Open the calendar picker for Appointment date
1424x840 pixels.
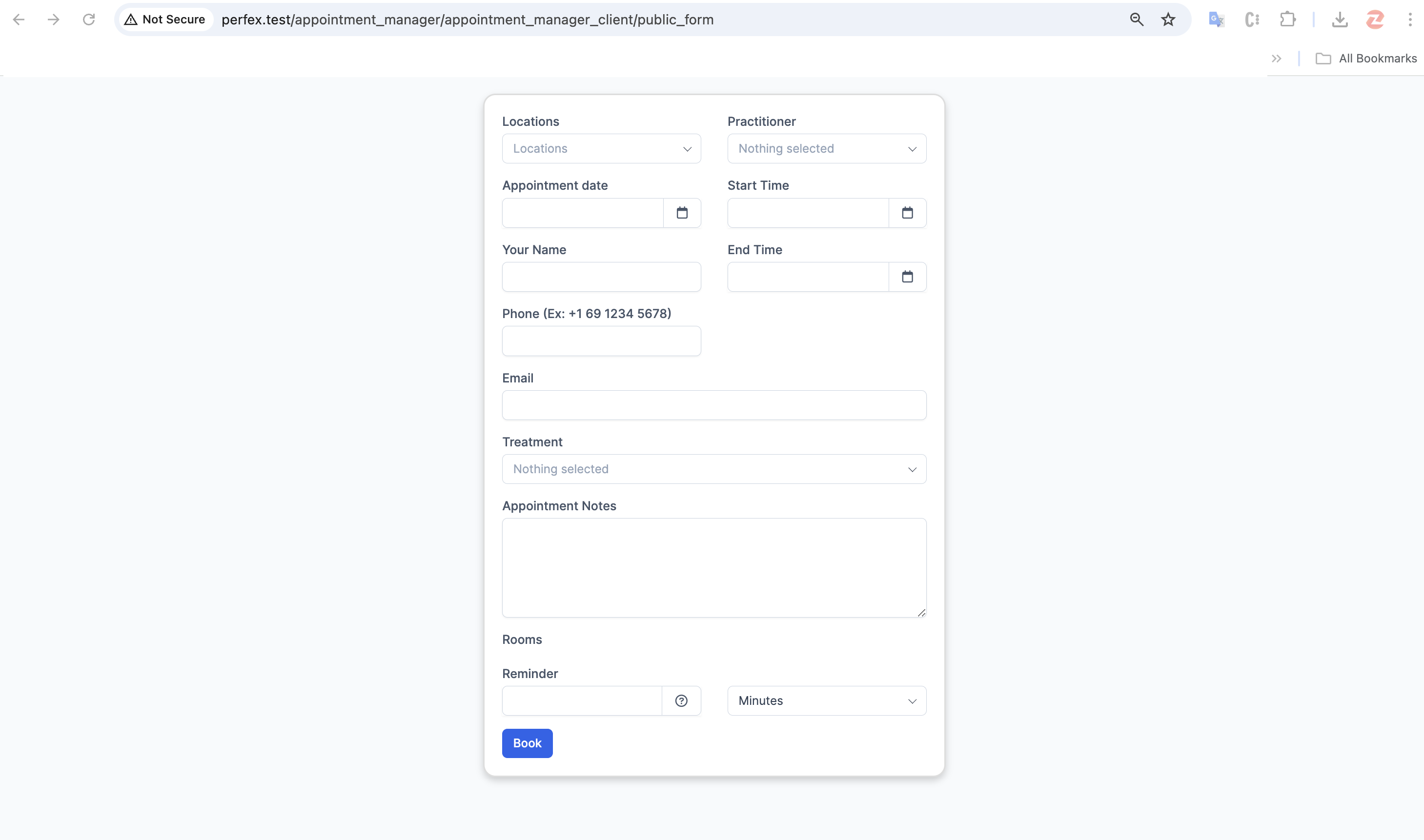click(x=682, y=213)
